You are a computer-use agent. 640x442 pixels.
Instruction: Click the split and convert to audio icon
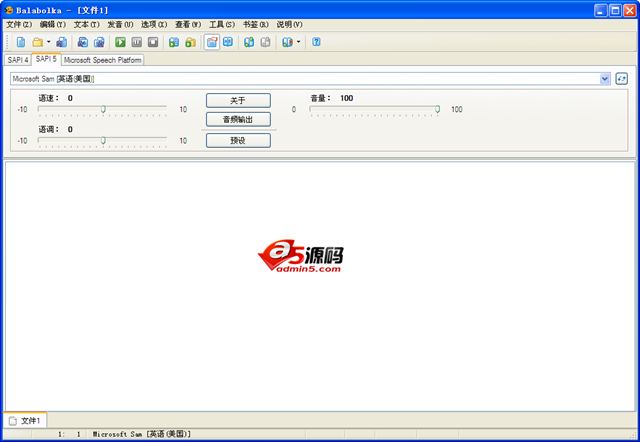tap(99, 42)
